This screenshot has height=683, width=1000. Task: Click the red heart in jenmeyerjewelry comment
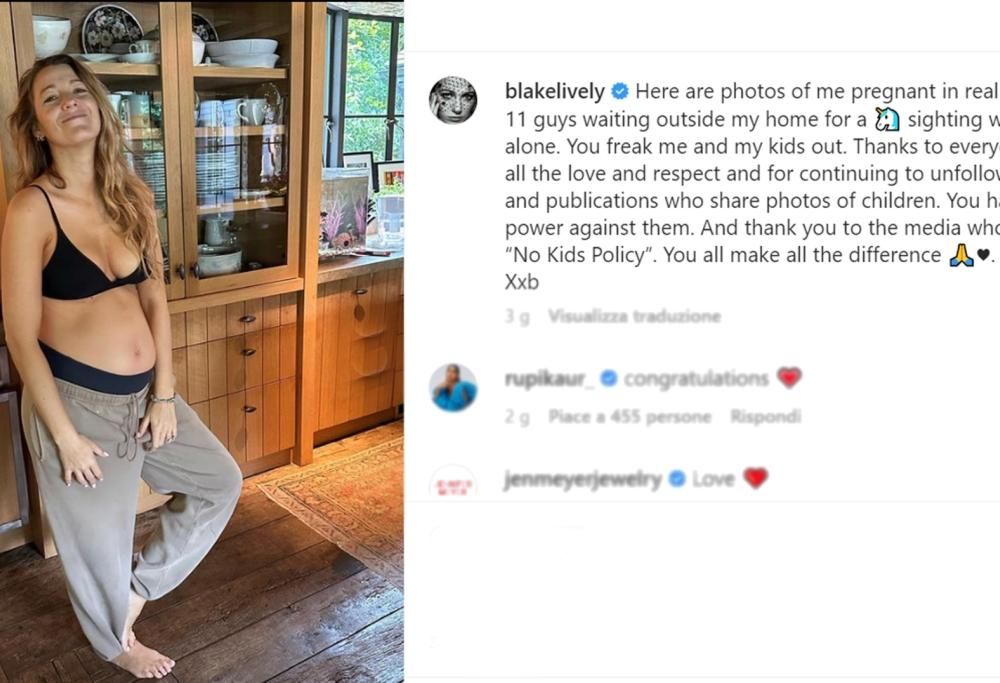tap(755, 478)
